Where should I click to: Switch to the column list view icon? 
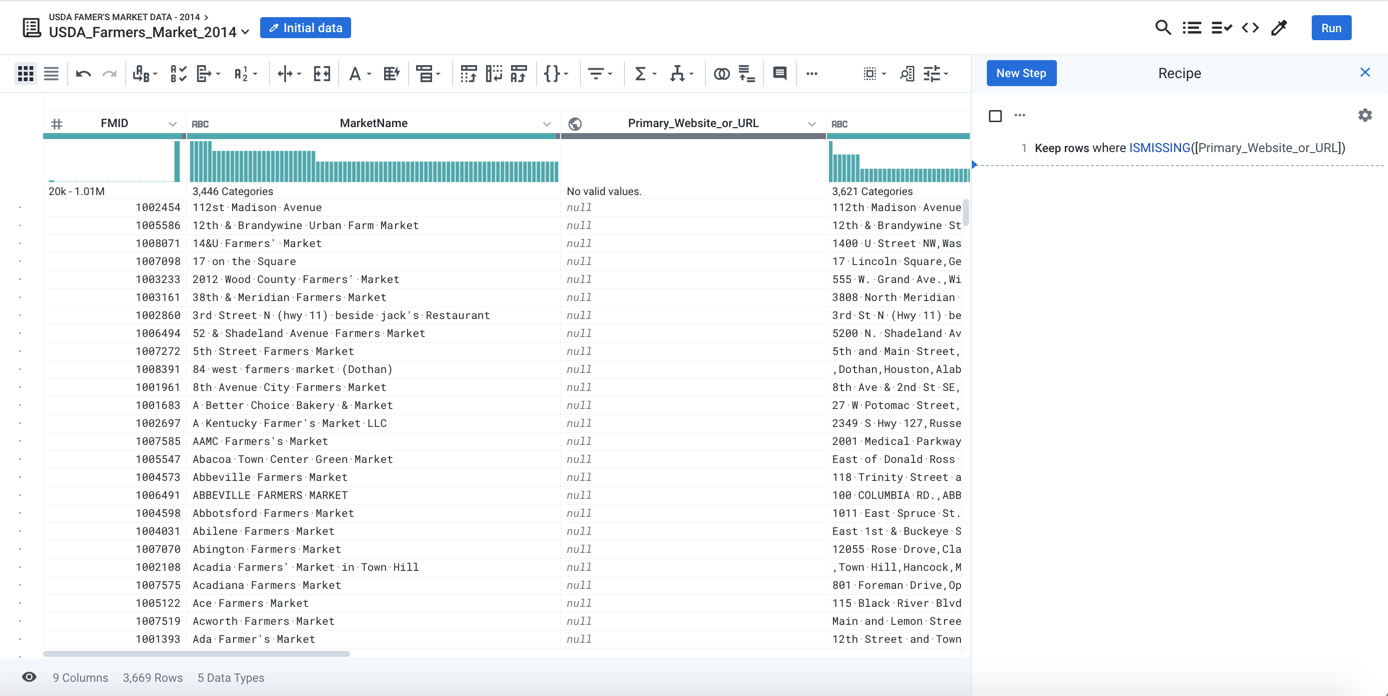[x=51, y=74]
